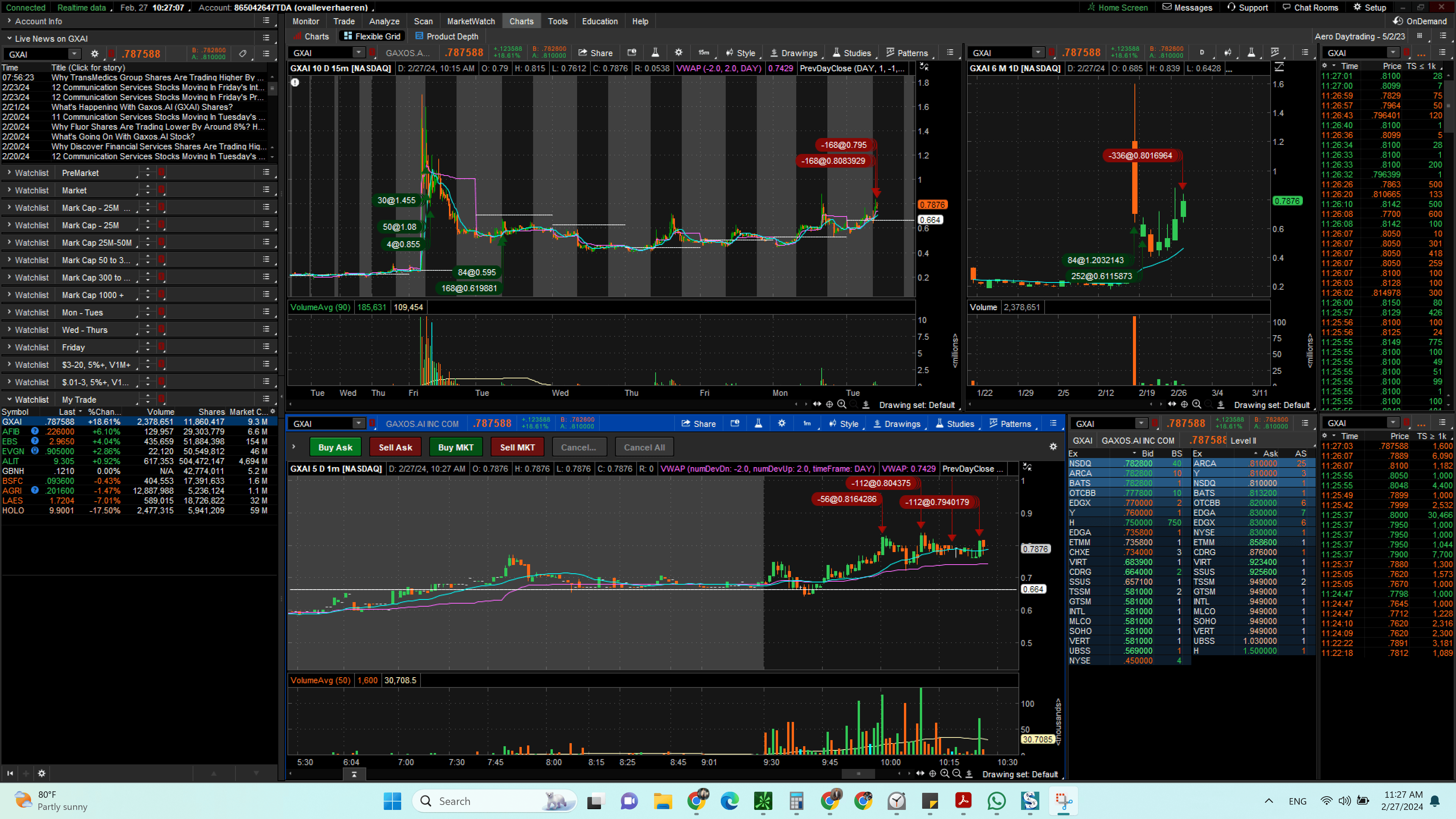The height and width of the screenshot is (819, 1456).
Task: Open the 15m timeframe dropdown
Action: click(704, 53)
